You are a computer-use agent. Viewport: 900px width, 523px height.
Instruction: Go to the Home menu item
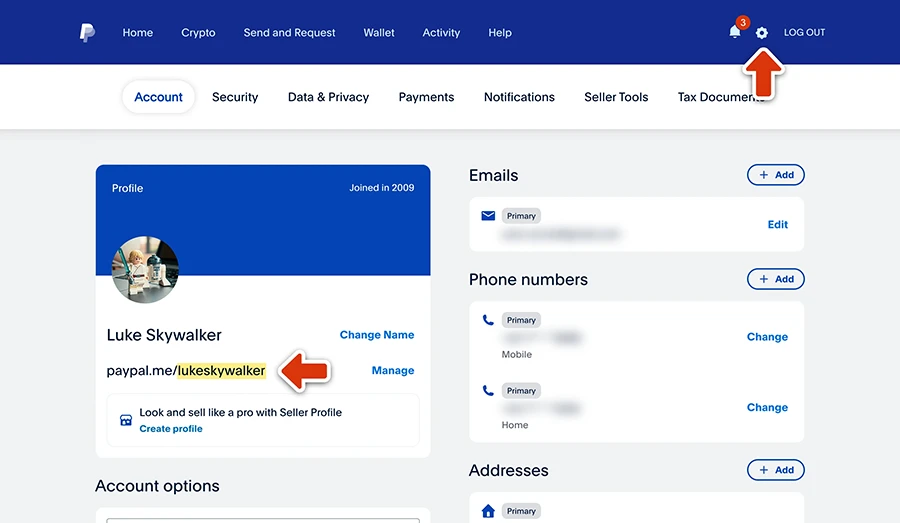138,33
